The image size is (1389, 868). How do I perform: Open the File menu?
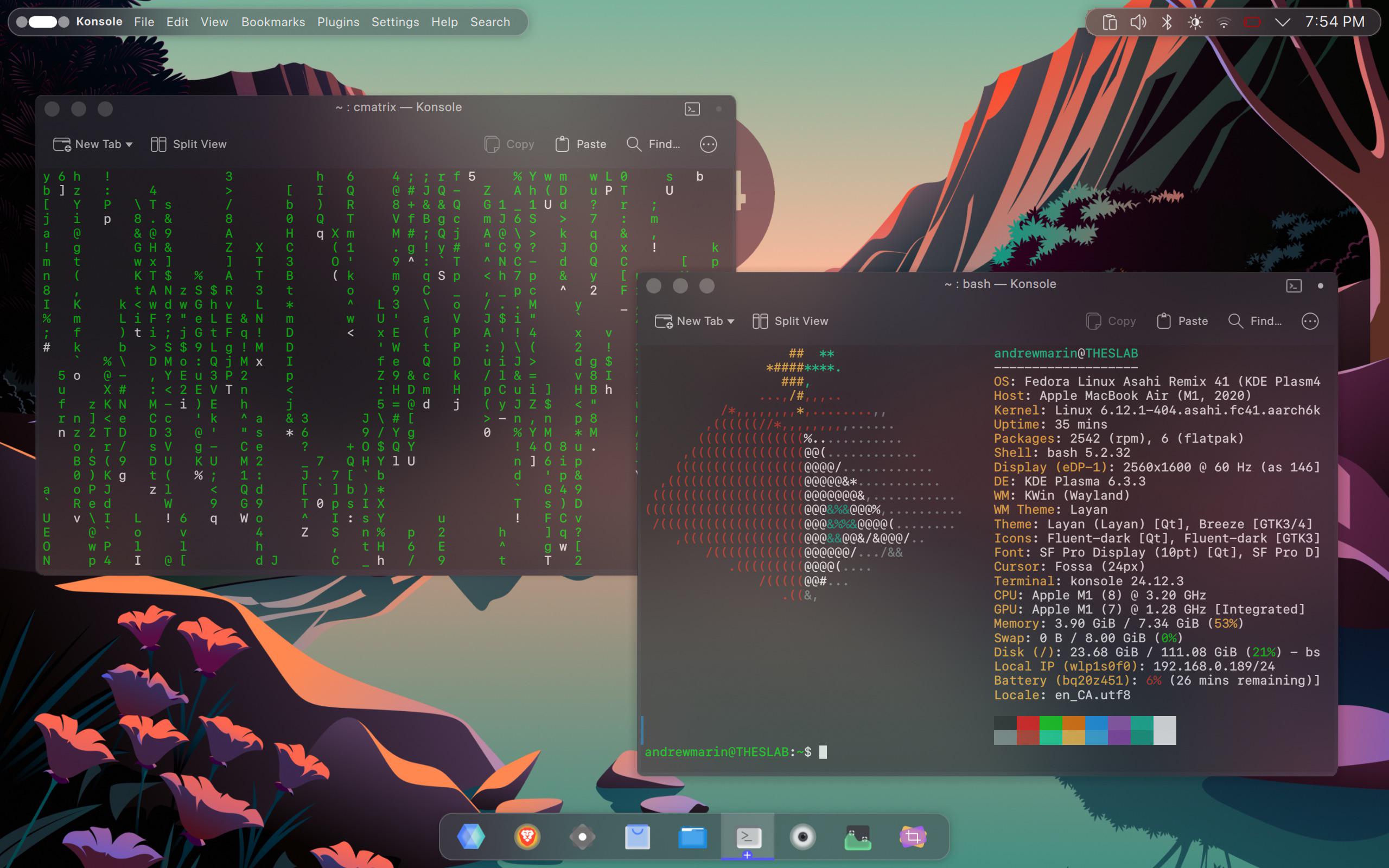(144, 22)
